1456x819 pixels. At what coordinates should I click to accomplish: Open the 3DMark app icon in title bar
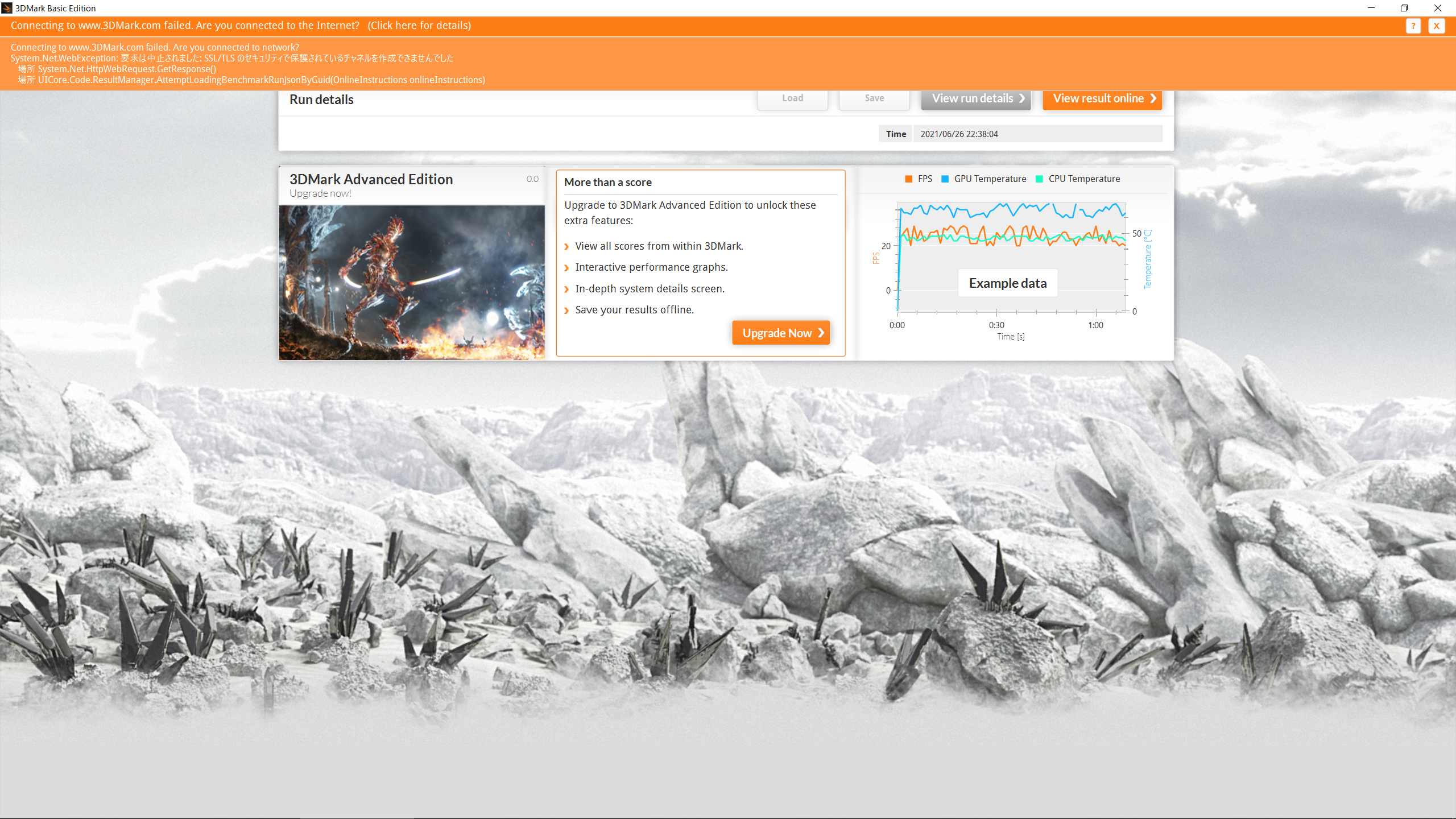pos(6,8)
